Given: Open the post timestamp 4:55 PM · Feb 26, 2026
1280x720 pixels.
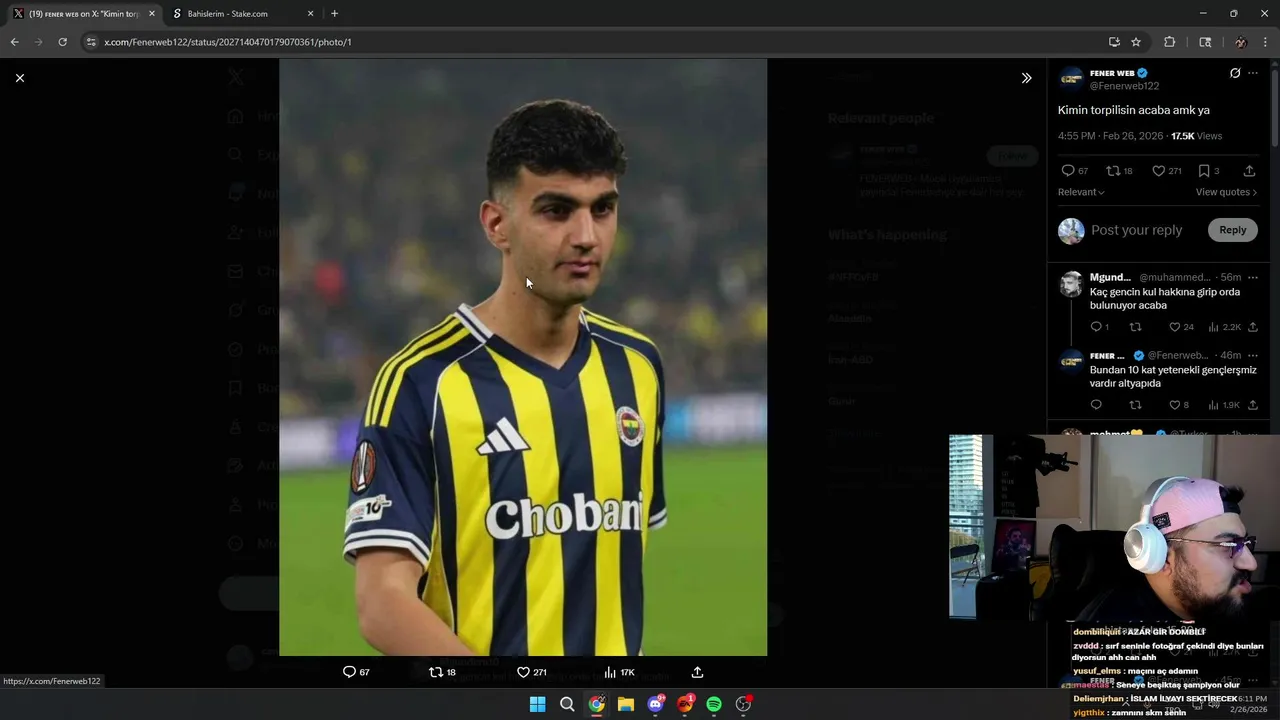Looking at the screenshot, I should 1111,136.
